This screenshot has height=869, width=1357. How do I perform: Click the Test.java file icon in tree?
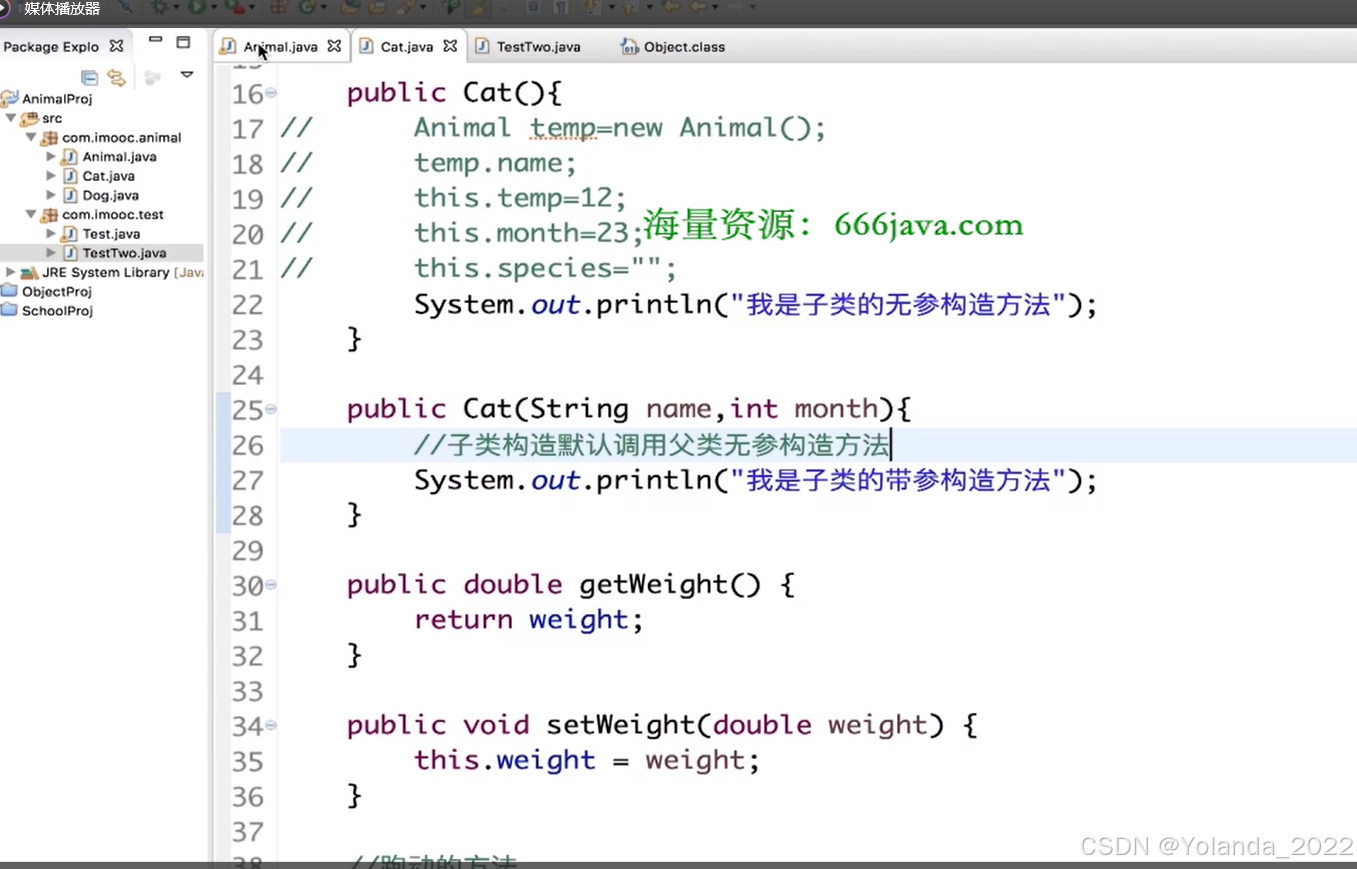tap(69, 234)
